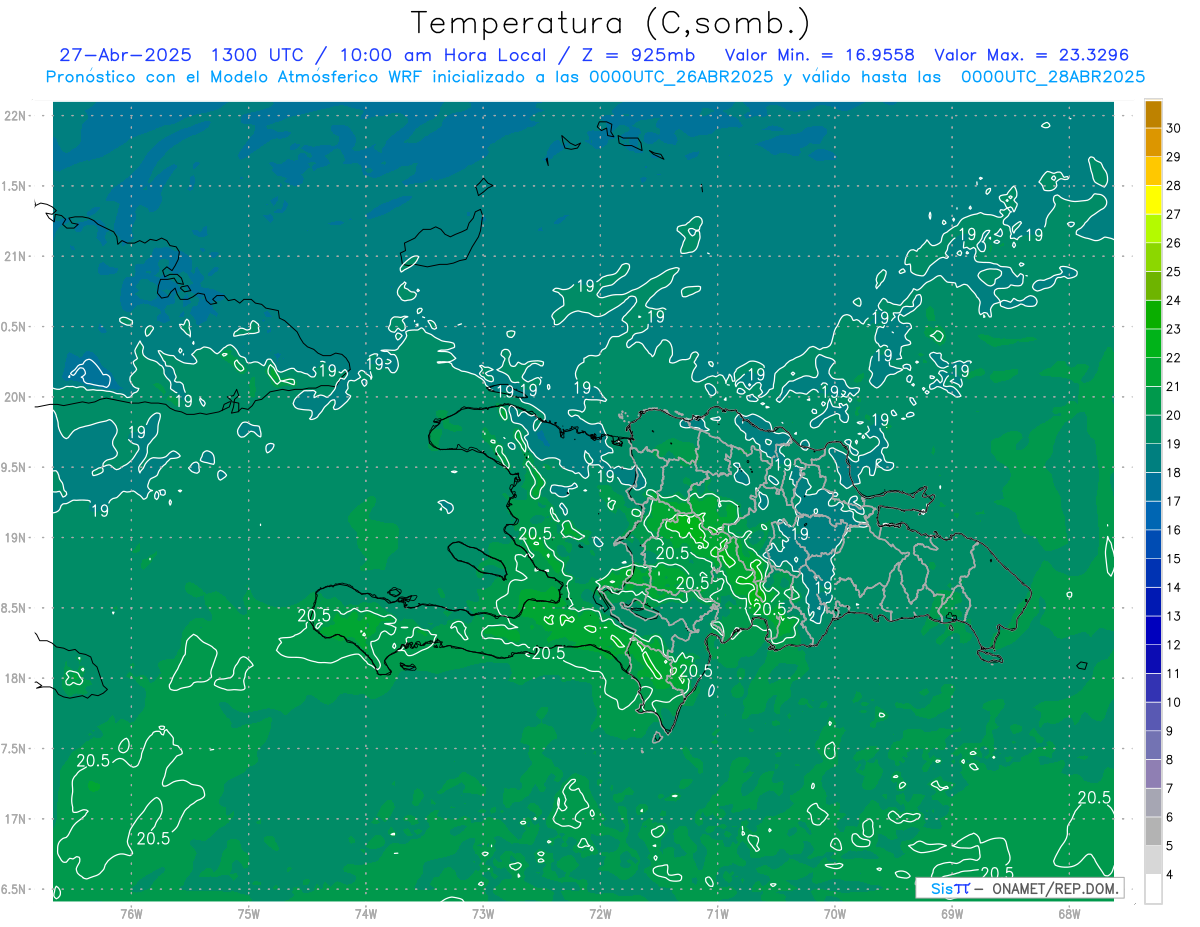
Task: Click the "21N" latitude axis label
Action: click(x=16, y=256)
